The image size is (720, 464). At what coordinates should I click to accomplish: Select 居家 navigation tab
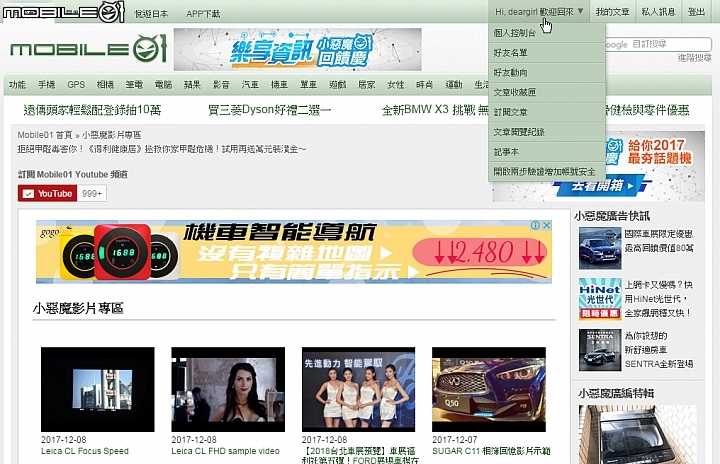(x=366, y=85)
